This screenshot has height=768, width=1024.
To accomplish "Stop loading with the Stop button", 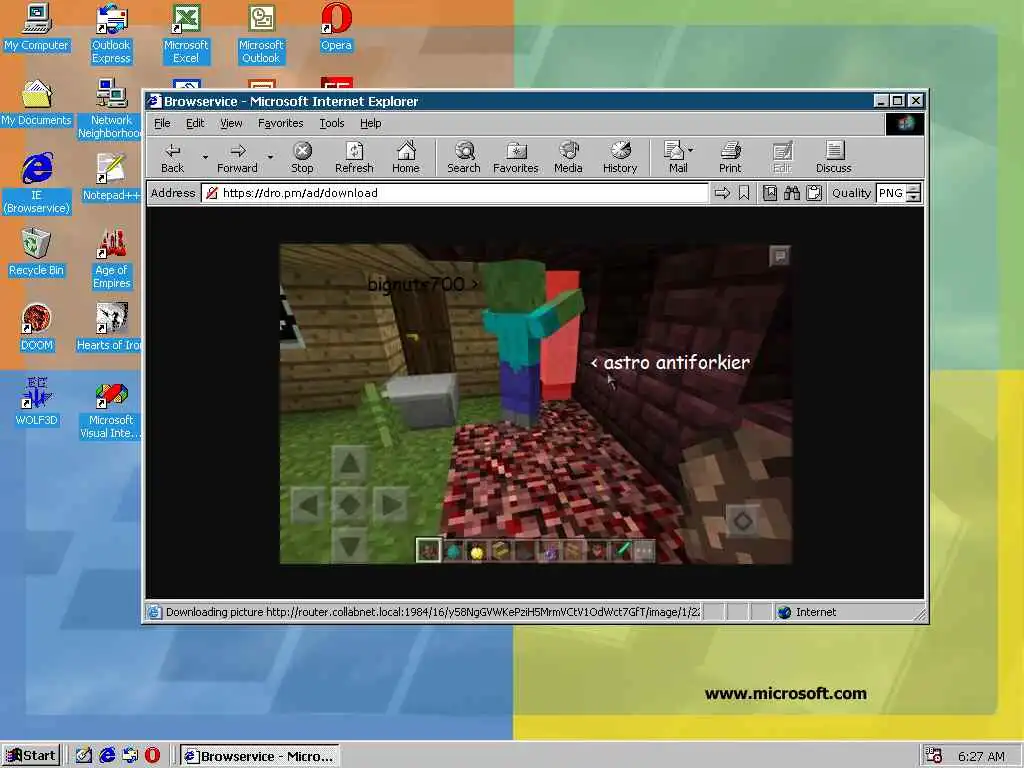I will 302,157.
